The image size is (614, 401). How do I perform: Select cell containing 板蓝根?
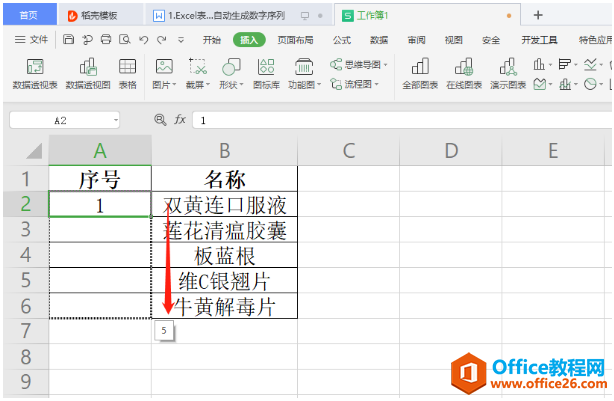pos(224,256)
